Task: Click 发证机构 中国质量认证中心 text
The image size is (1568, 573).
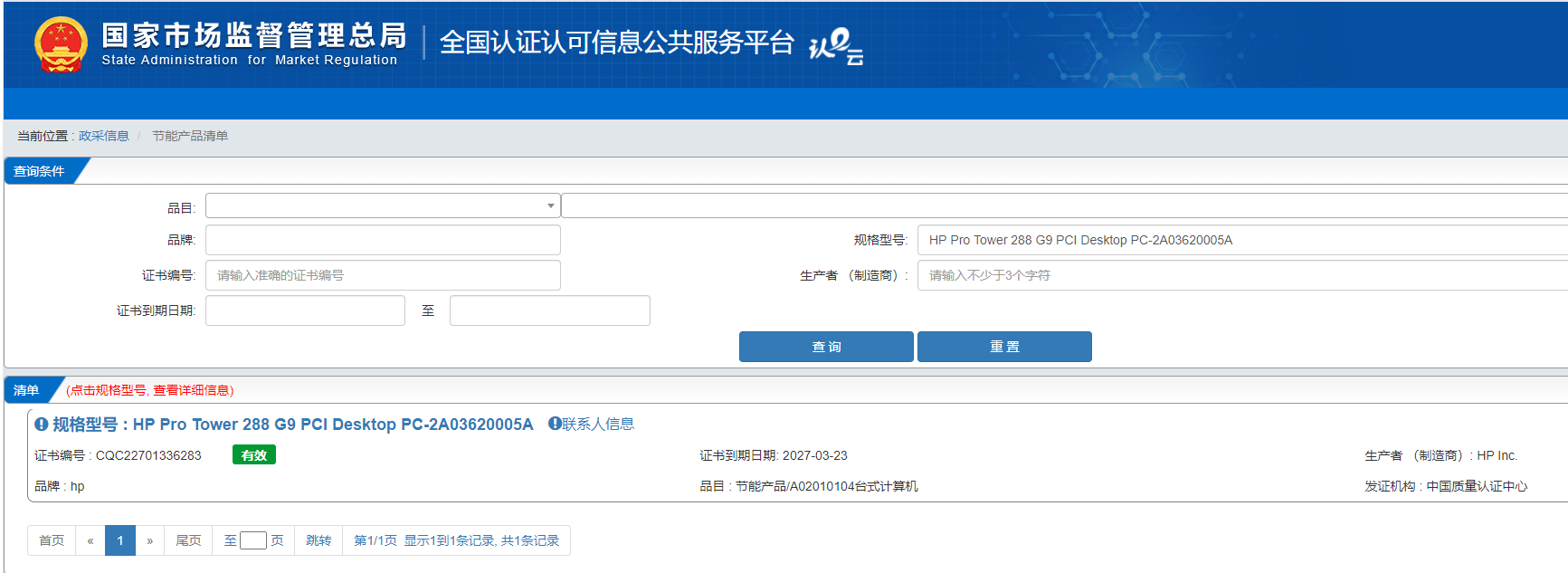Action: [x=1446, y=486]
